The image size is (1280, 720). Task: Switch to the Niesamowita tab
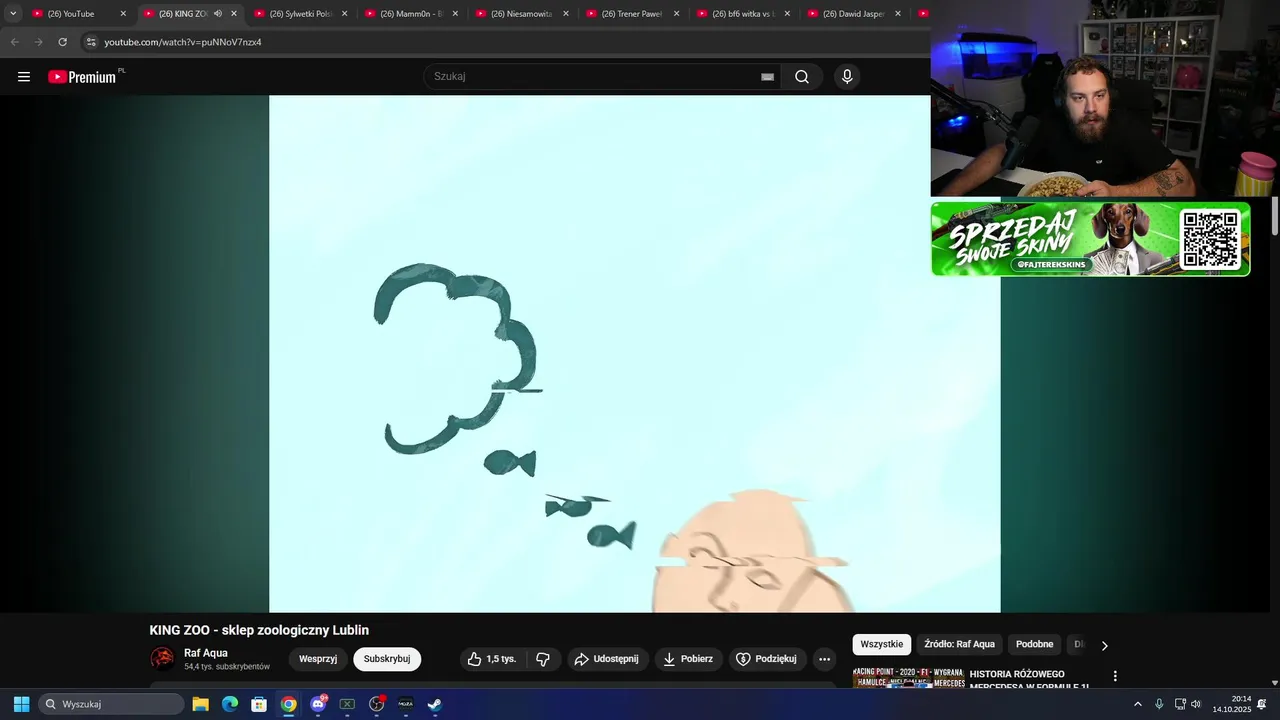(521, 14)
